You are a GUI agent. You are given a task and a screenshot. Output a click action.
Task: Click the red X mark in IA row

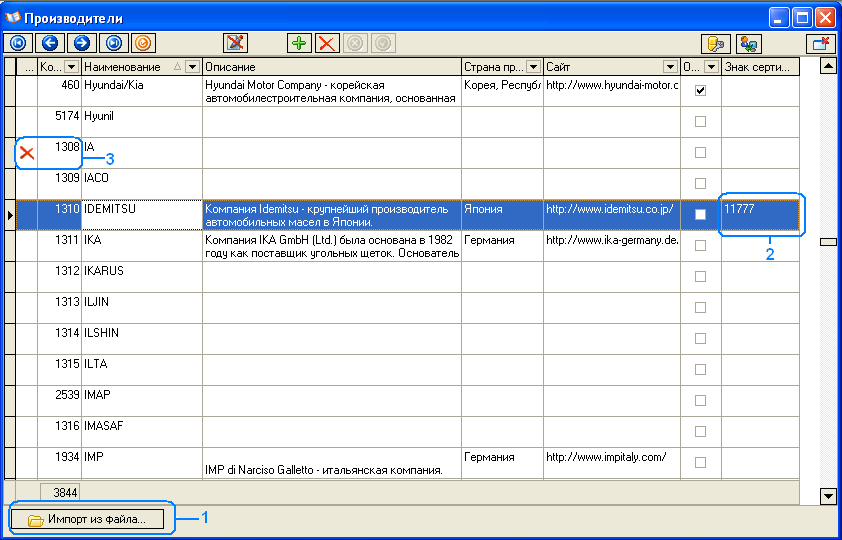[x=27, y=154]
